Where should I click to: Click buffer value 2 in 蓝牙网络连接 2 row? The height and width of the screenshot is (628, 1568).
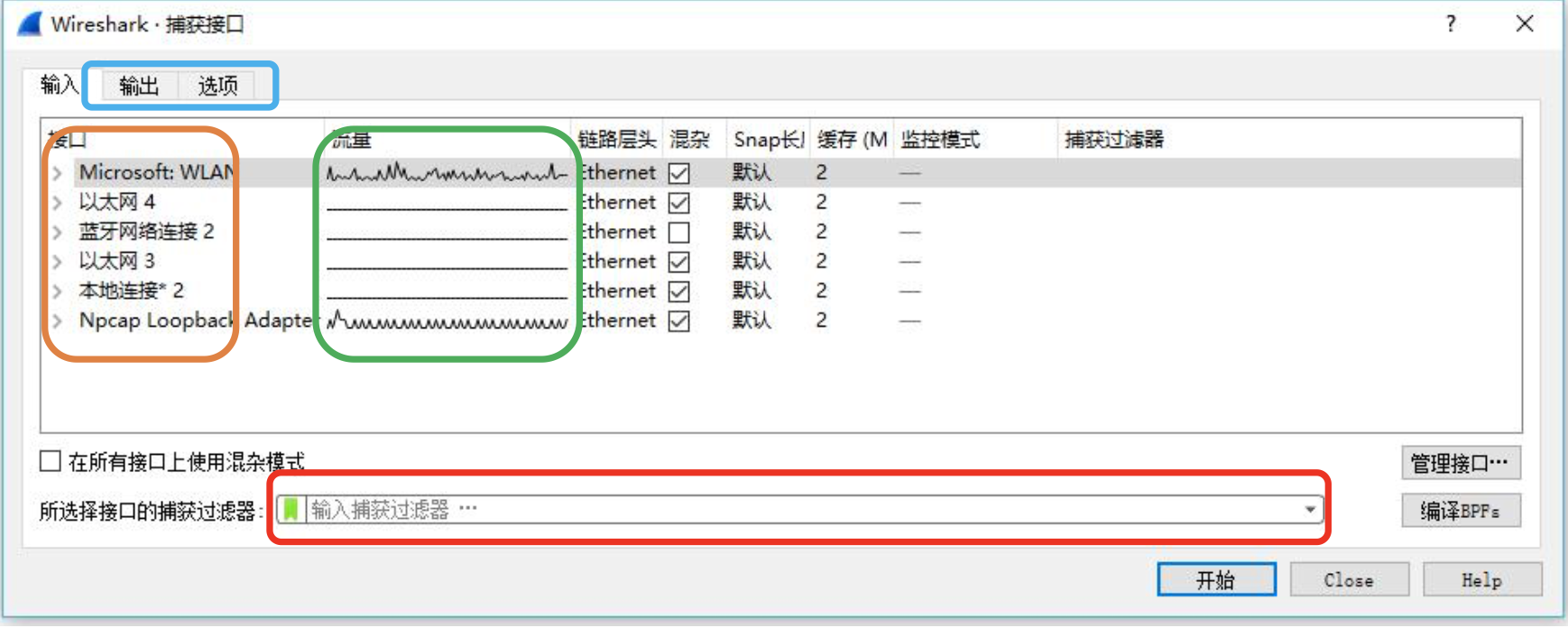(821, 232)
